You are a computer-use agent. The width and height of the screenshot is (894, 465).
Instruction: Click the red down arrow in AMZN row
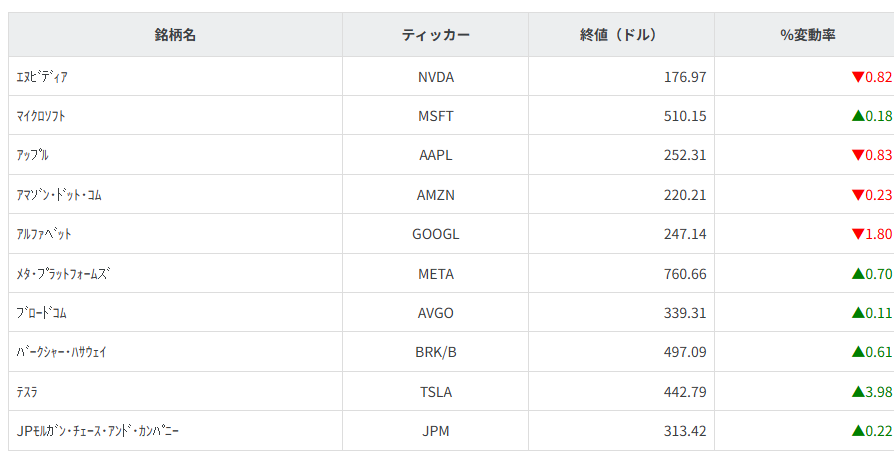[x=857, y=195]
